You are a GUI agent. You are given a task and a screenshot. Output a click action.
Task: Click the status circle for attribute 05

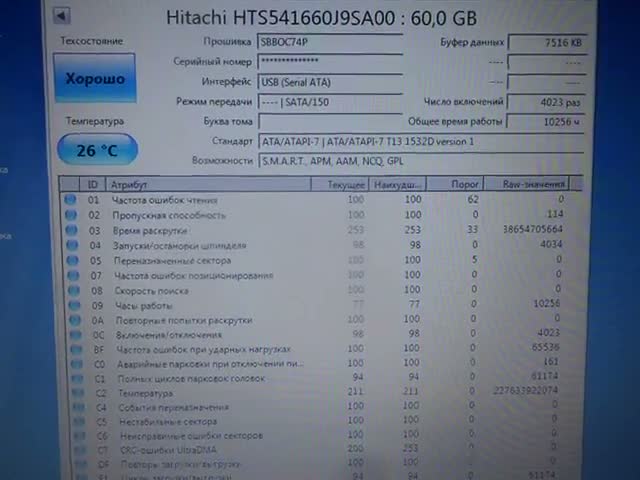[70, 260]
